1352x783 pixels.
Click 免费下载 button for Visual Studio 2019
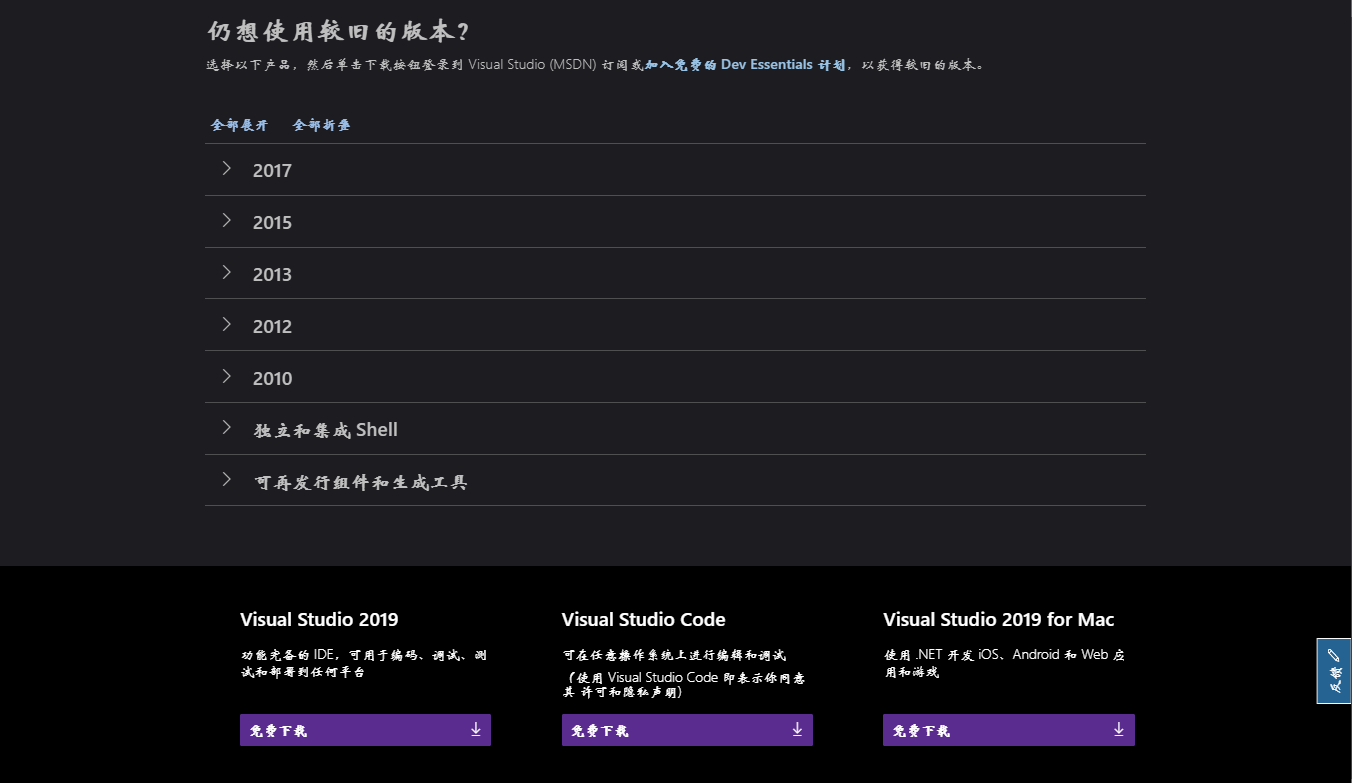(365, 730)
